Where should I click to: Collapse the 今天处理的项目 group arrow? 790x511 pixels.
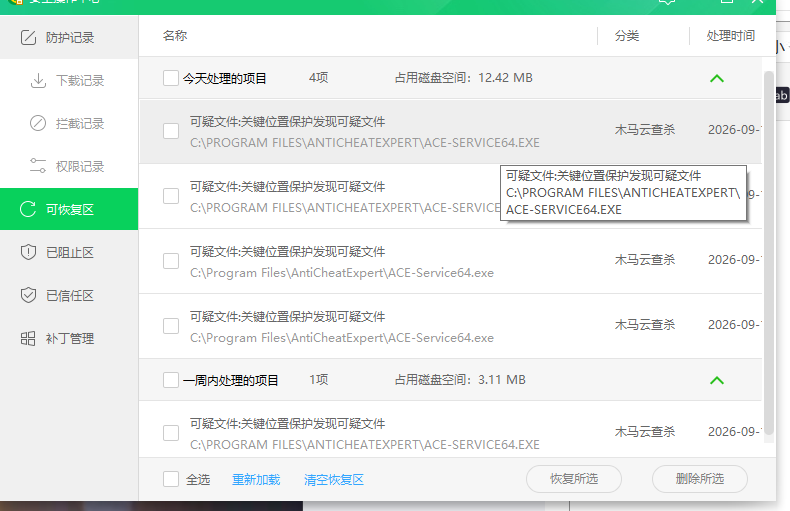pos(716,79)
